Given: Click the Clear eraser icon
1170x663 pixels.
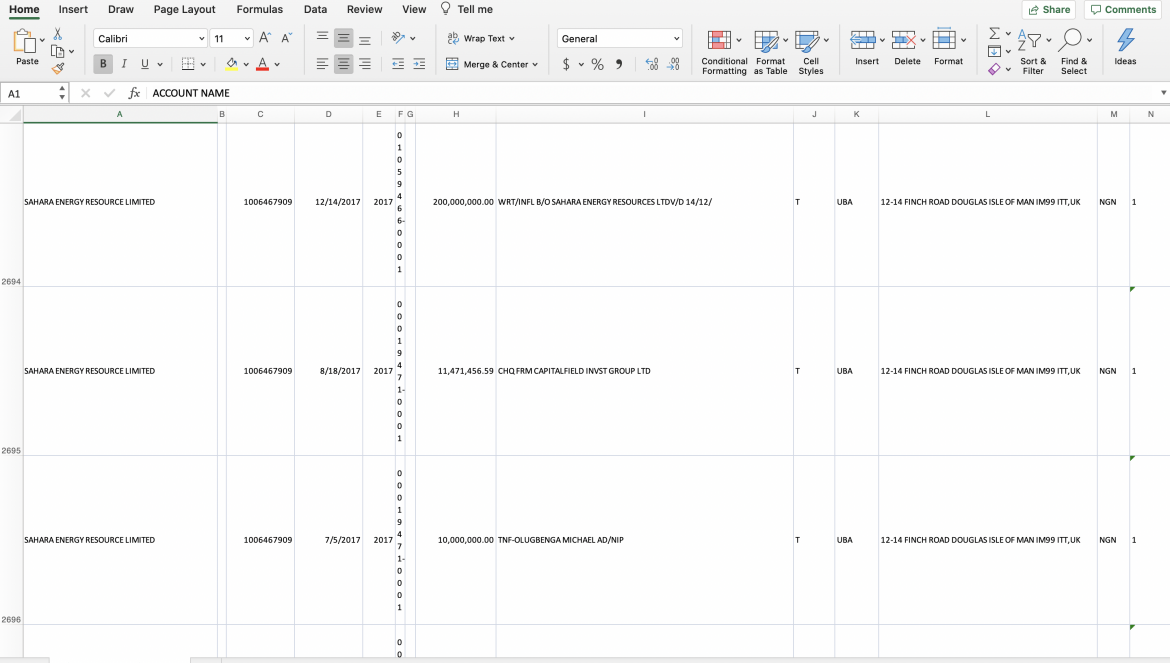Looking at the screenshot, I should (994, 69).
